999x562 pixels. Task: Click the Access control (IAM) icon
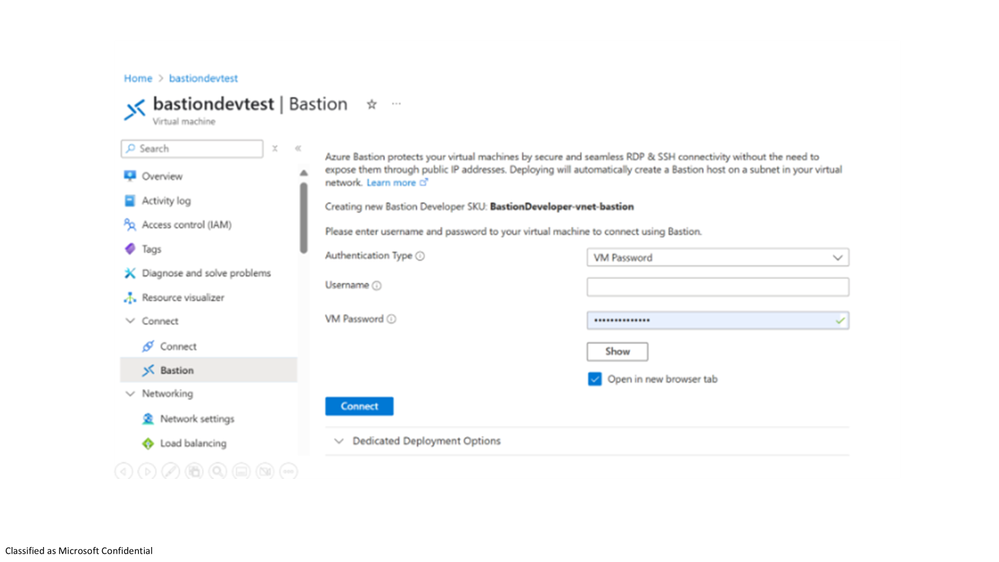[130, 225]
